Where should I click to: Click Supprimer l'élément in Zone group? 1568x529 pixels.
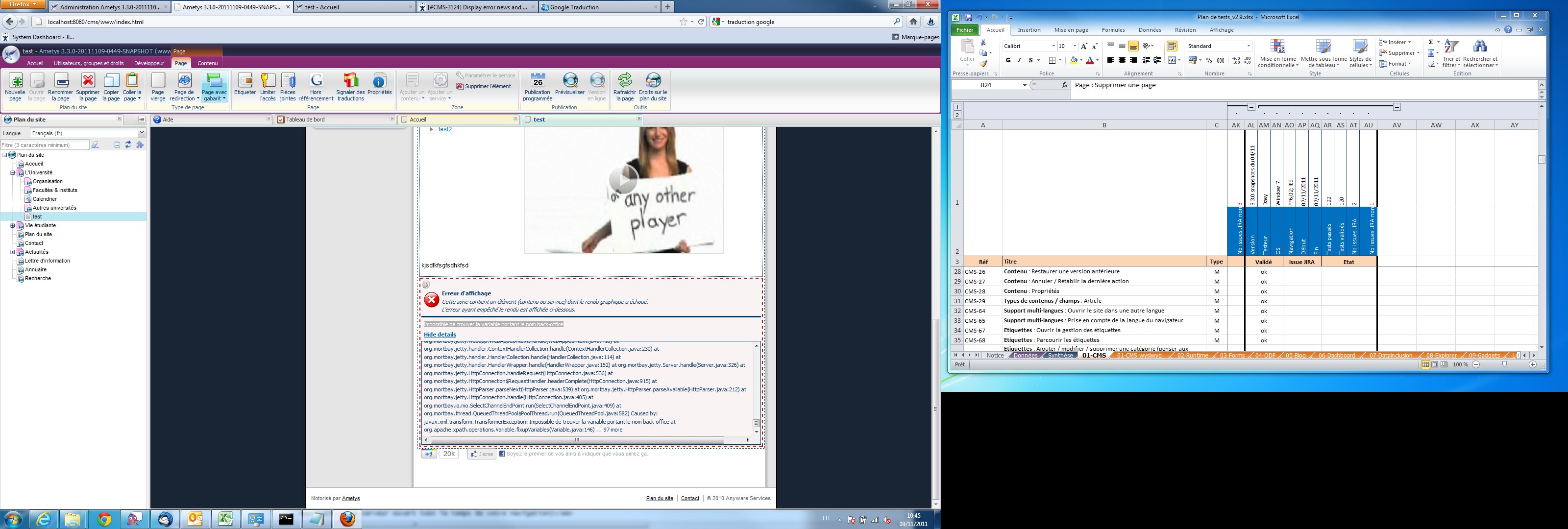coord(483,86)
